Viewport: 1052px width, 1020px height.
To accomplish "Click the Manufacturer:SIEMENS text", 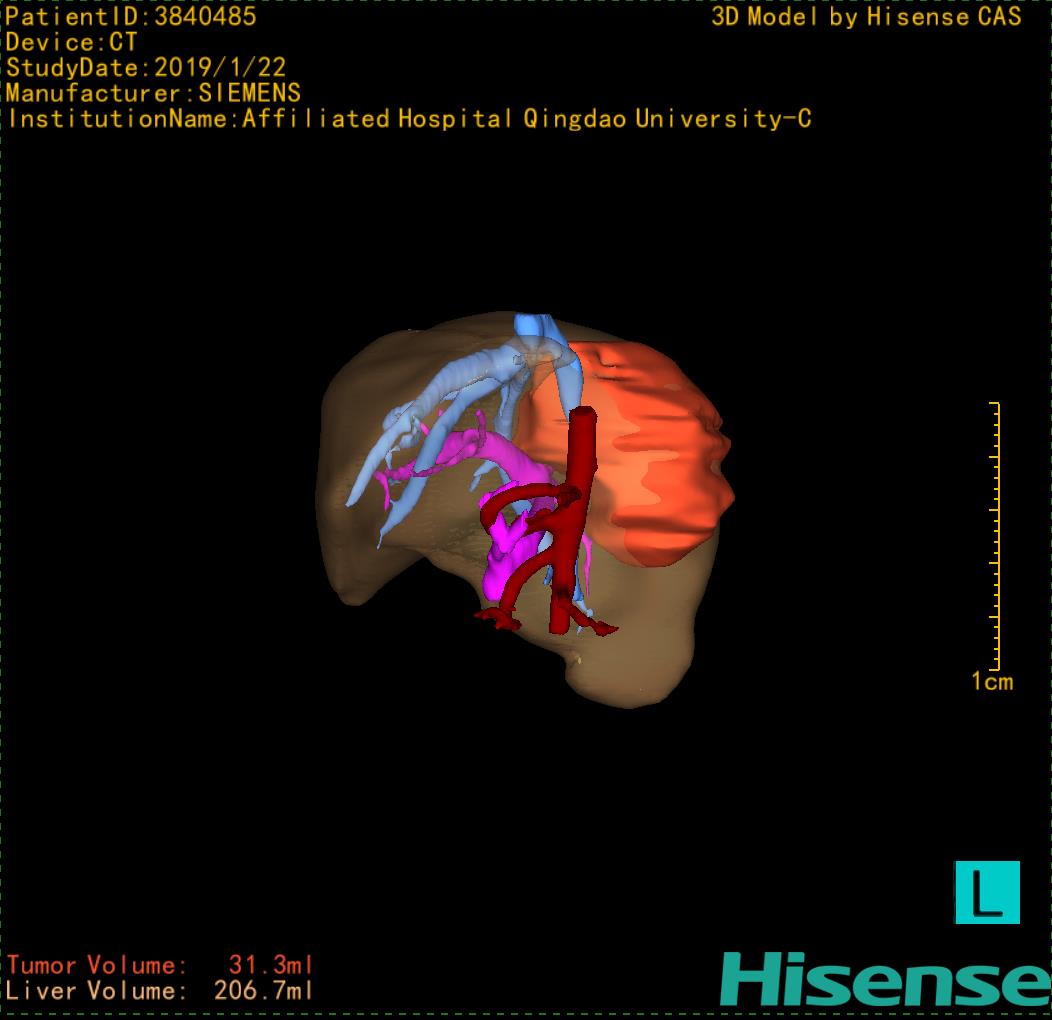I will (153, 93).
